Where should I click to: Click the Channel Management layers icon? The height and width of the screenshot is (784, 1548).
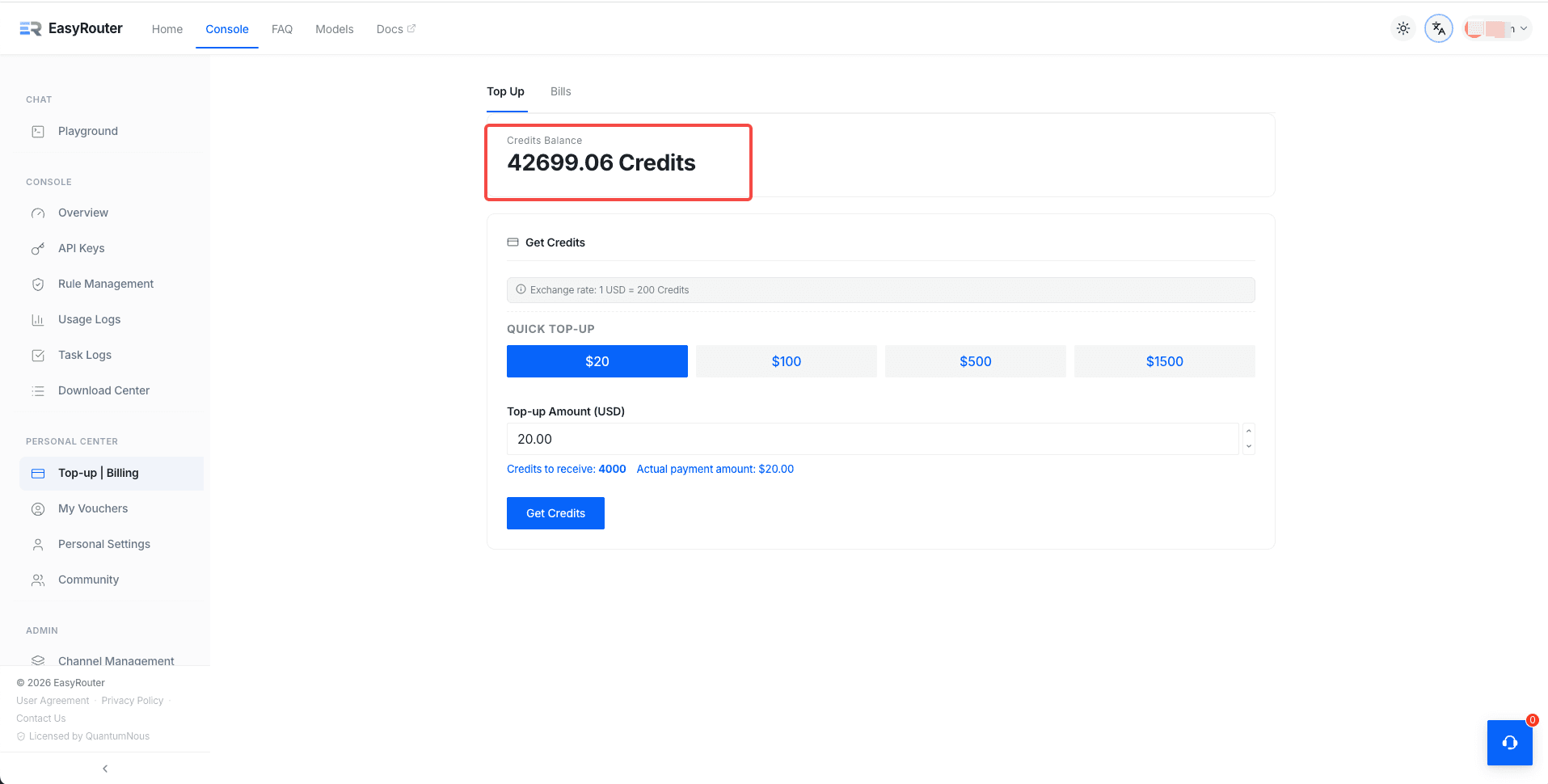(x=38, y=660)
